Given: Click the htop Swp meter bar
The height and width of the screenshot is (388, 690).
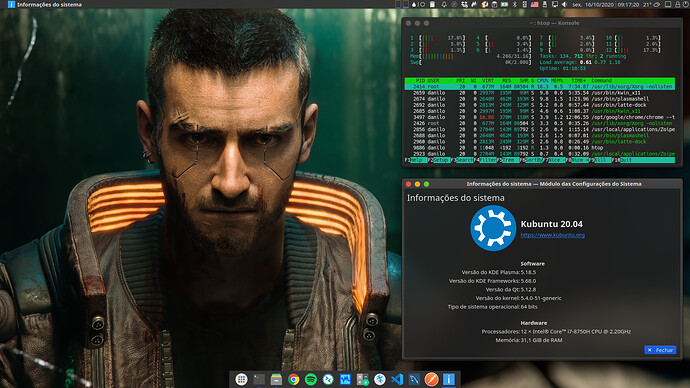Looking at the screenshot, I should tap(470, 62).
